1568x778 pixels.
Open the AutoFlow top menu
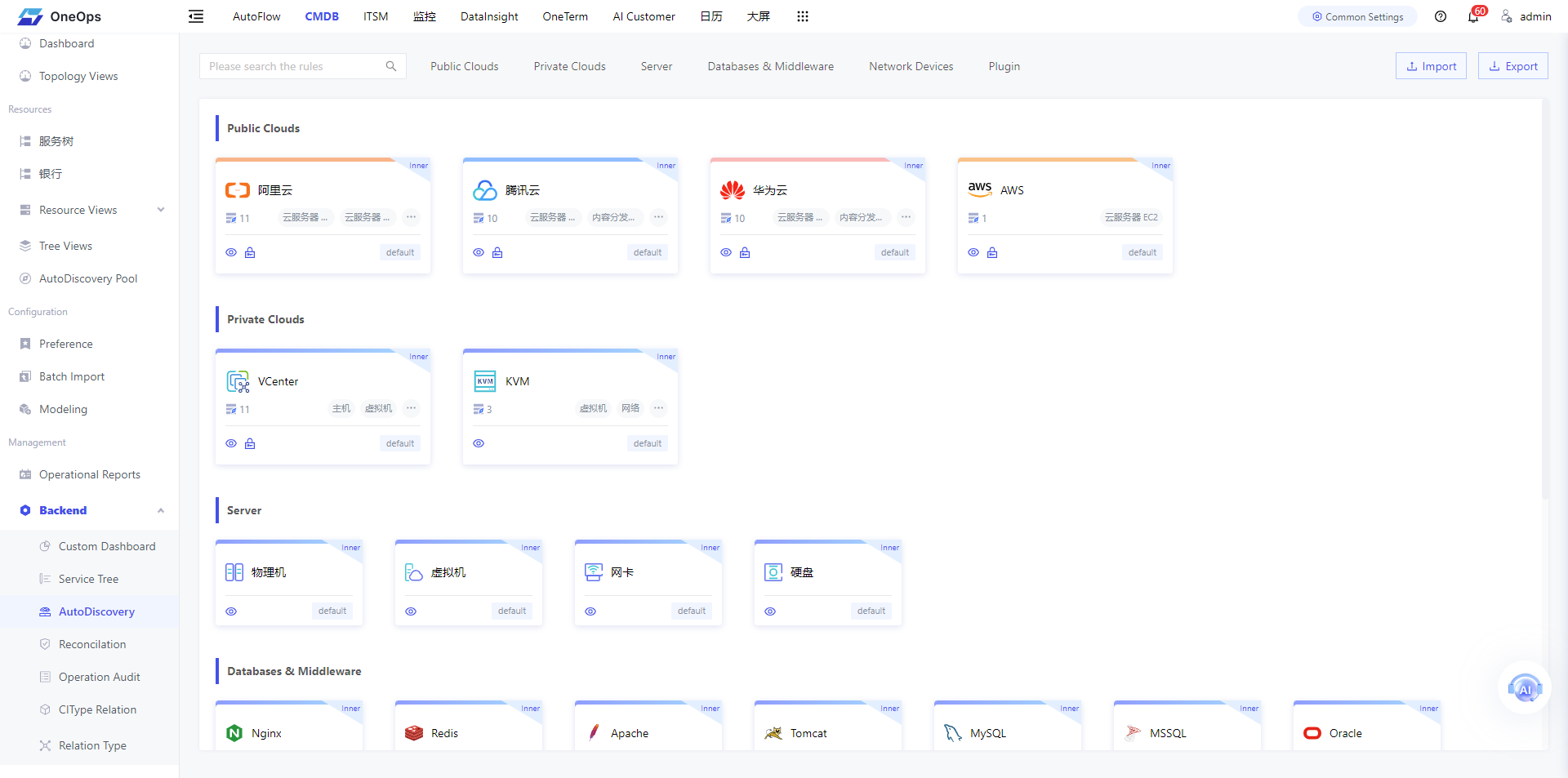pos(256,16)
